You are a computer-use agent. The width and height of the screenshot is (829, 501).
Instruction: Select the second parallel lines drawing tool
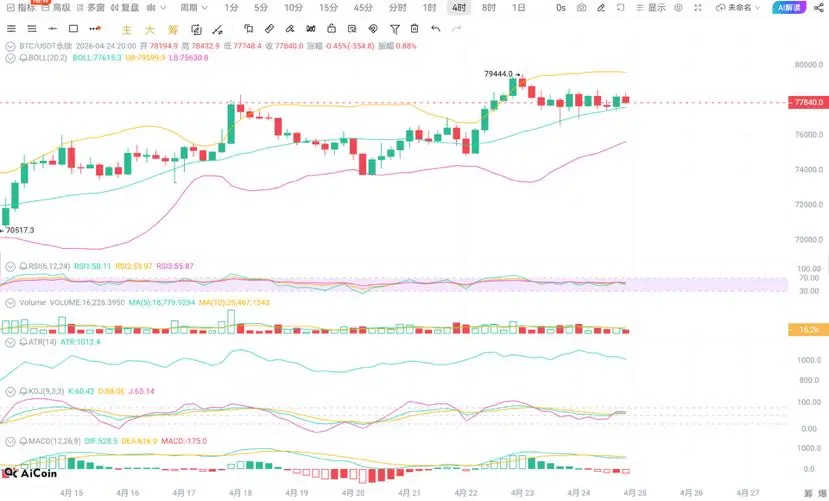32,29
